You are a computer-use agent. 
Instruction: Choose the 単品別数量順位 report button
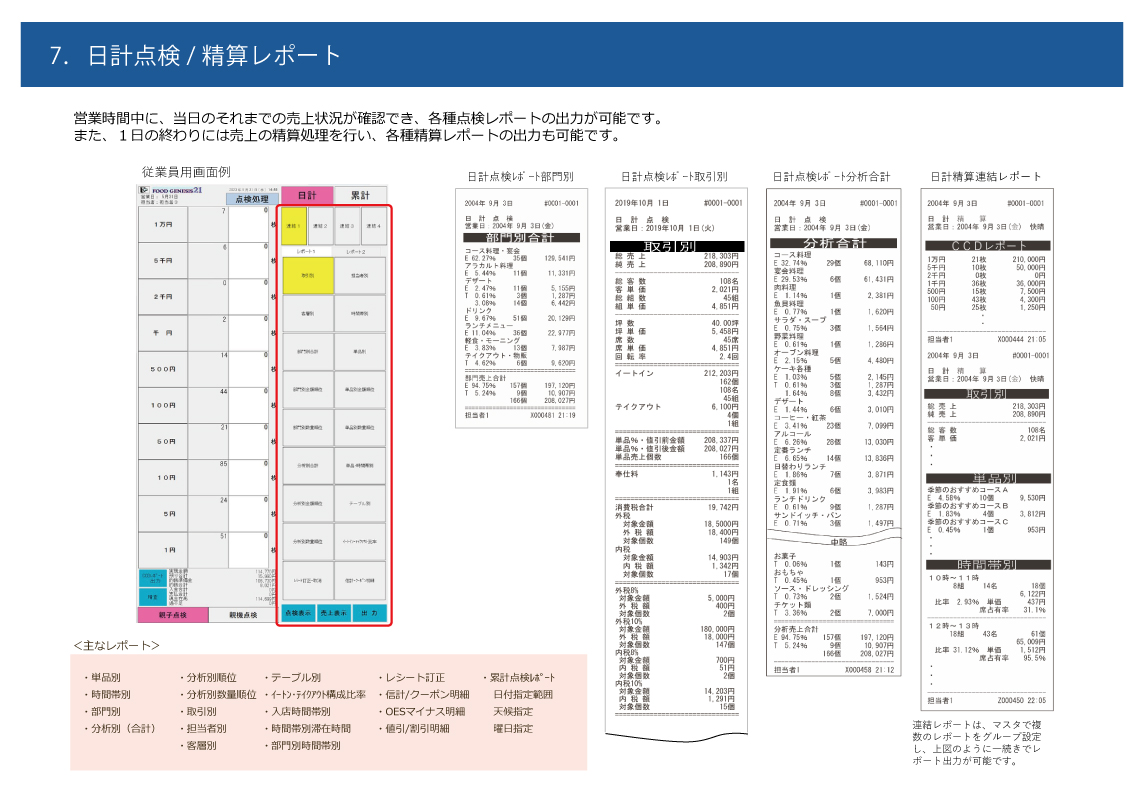click(360, 427)
